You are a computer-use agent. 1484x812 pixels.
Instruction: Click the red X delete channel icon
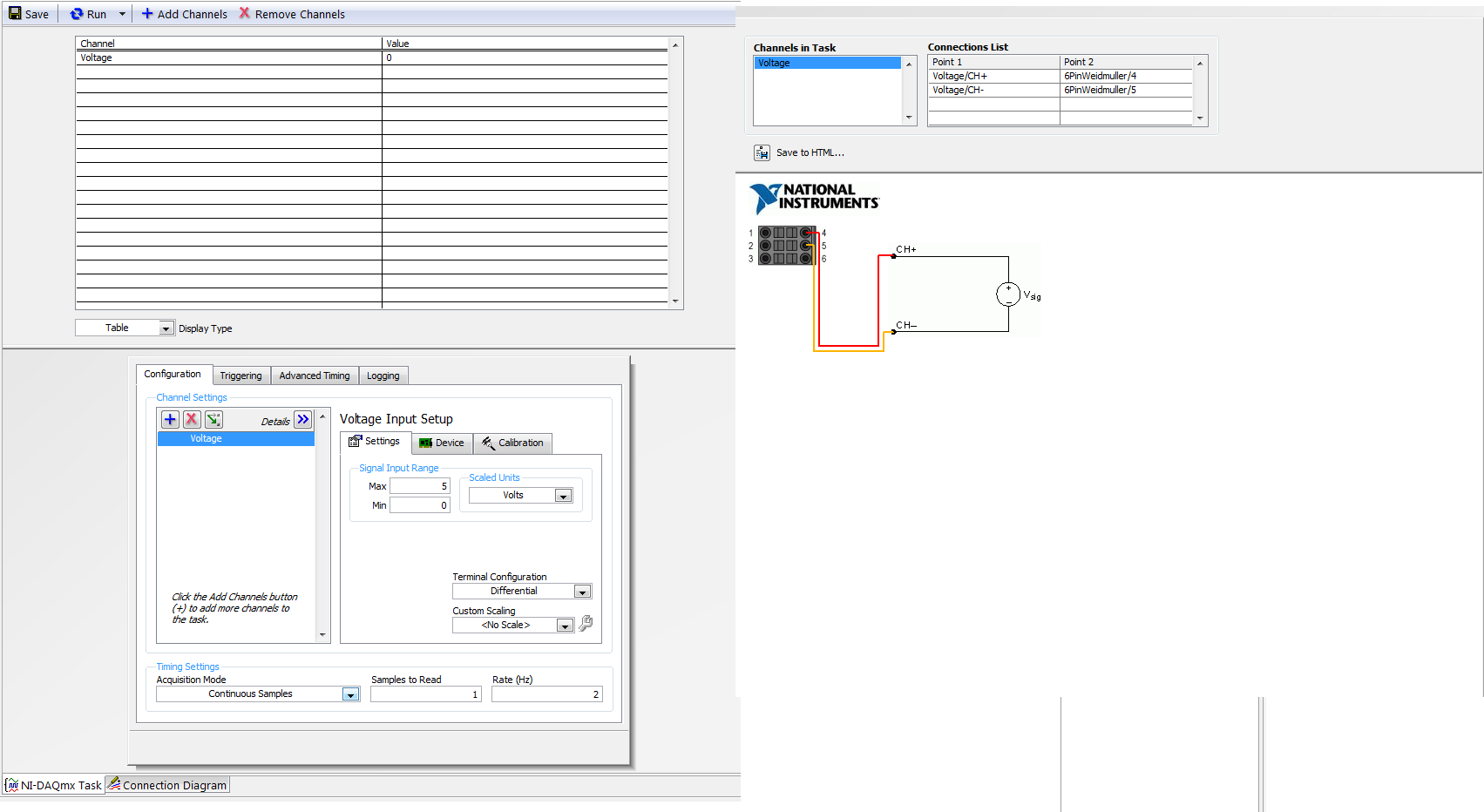pos(192,419)
